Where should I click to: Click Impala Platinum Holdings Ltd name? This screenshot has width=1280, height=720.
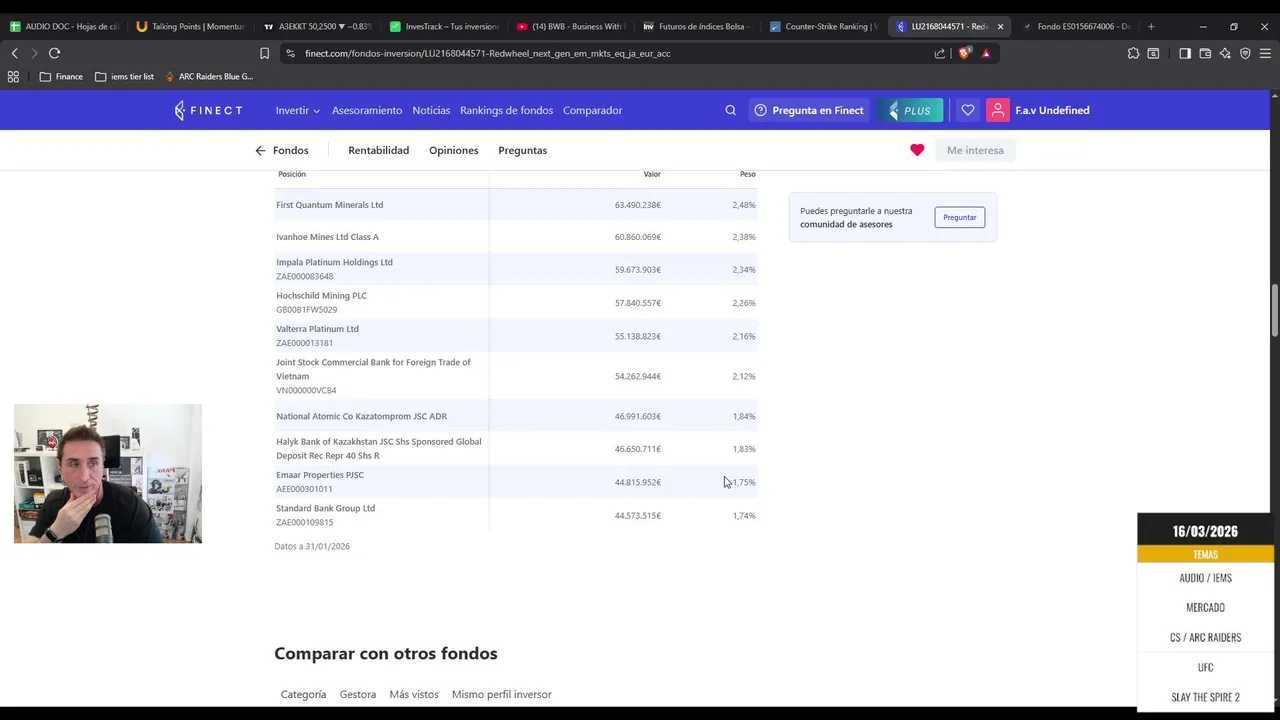(334, 262)
